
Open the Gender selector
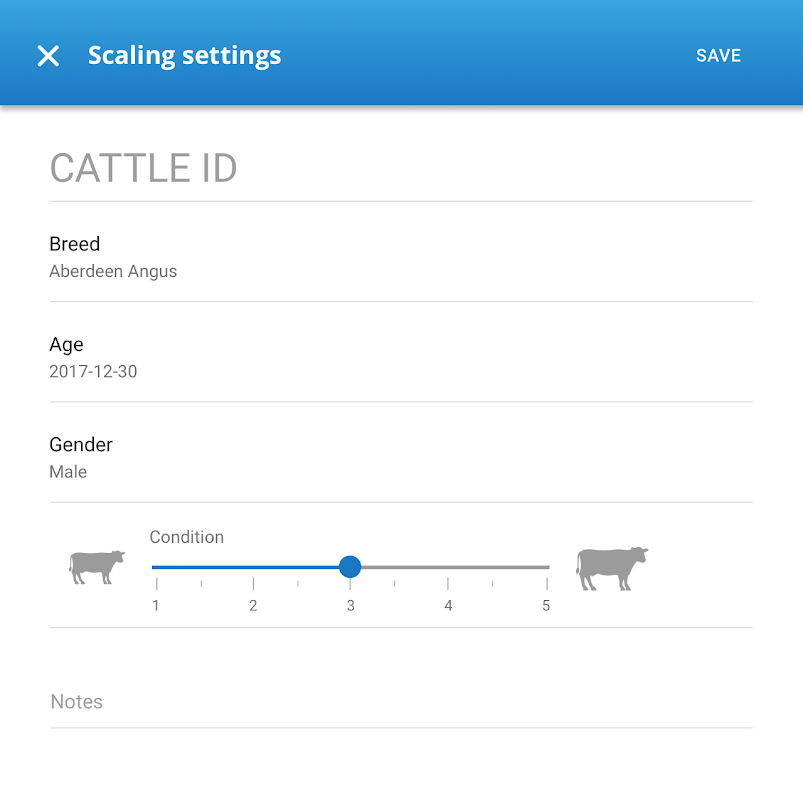click(400, 457)
